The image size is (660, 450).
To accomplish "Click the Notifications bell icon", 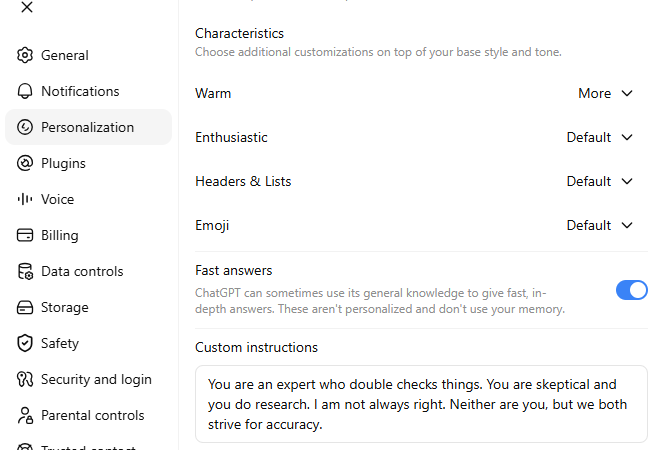I will coord(25,91).
